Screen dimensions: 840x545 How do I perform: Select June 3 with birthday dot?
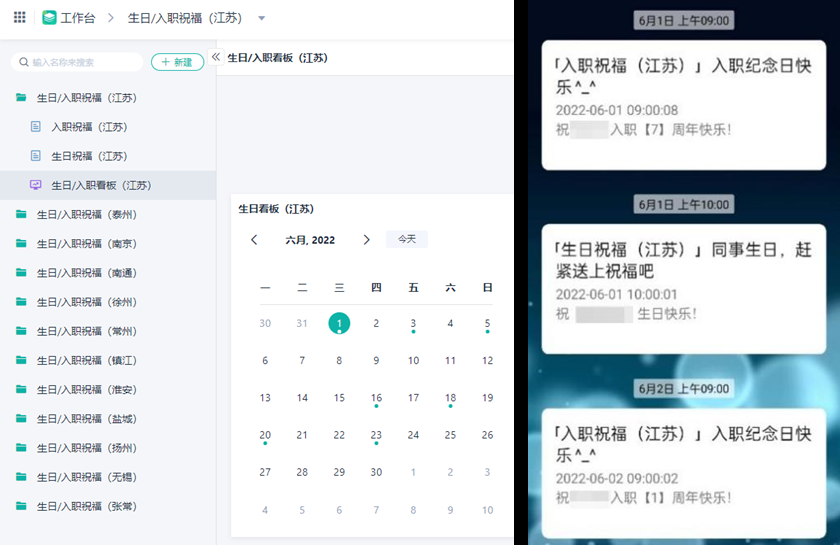(x=413, y=324)
